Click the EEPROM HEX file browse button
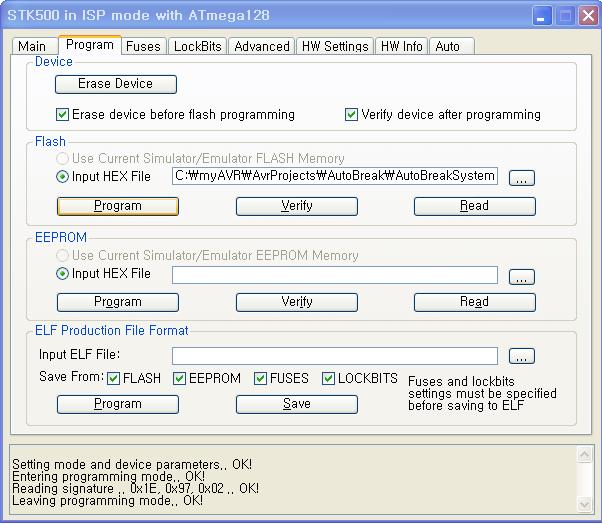This screenshot has height=525, width=602. point(522,277)
